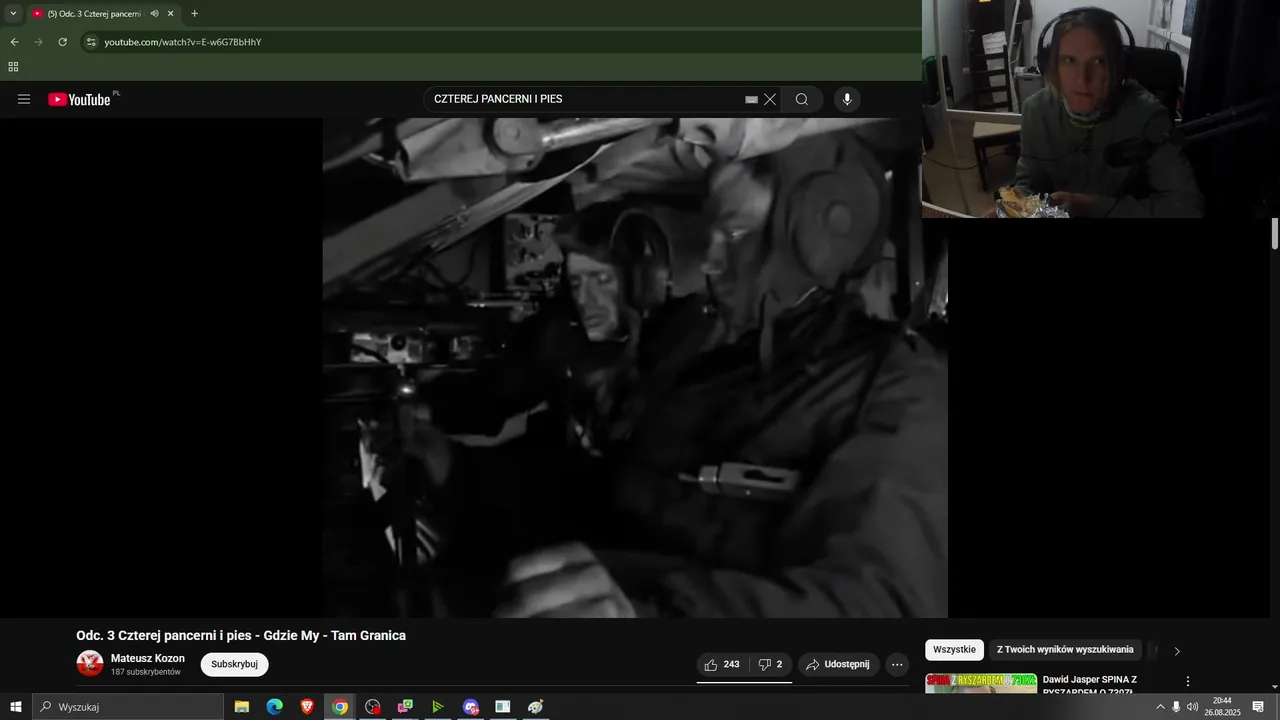Run the search with the magnifier button

pyautogui.click(x=802, y=99)
